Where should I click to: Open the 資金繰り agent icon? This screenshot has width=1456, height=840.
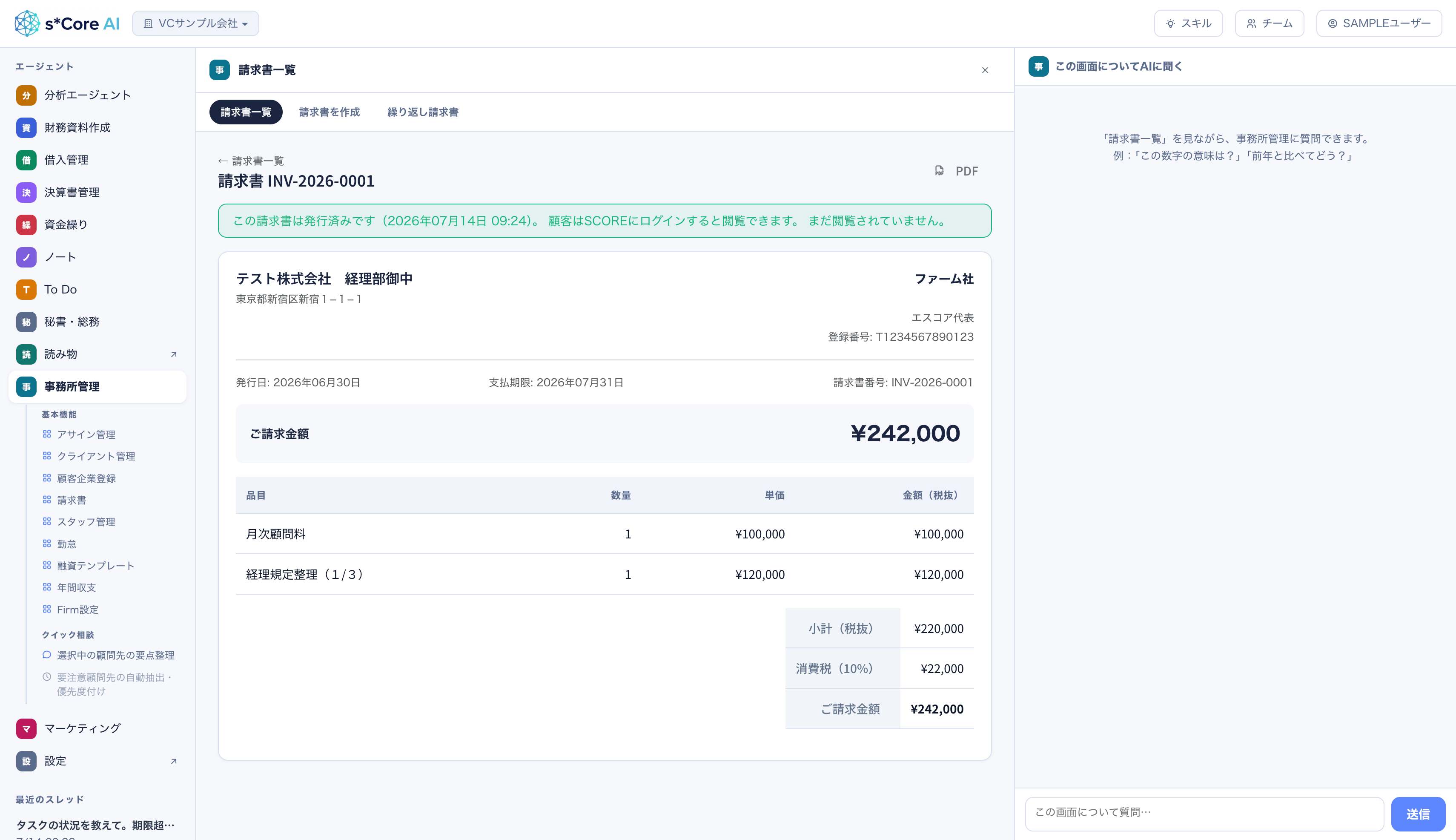(26, 224)
